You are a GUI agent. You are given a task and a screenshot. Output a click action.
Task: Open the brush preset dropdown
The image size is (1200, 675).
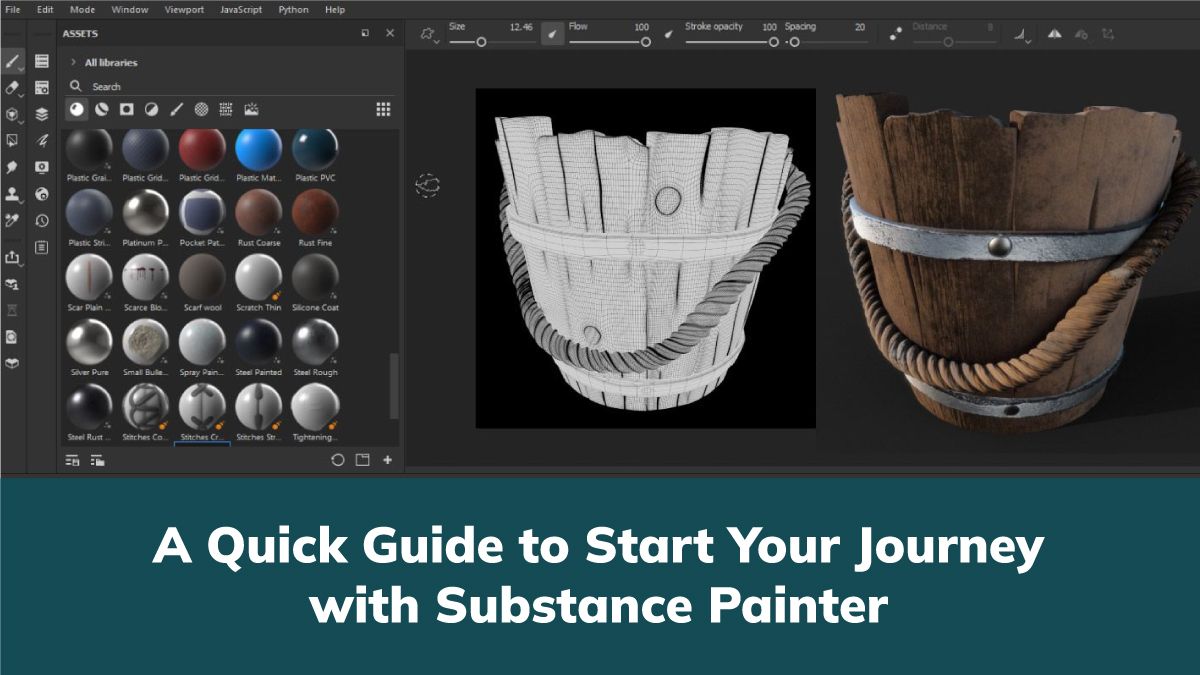[430, 33]
